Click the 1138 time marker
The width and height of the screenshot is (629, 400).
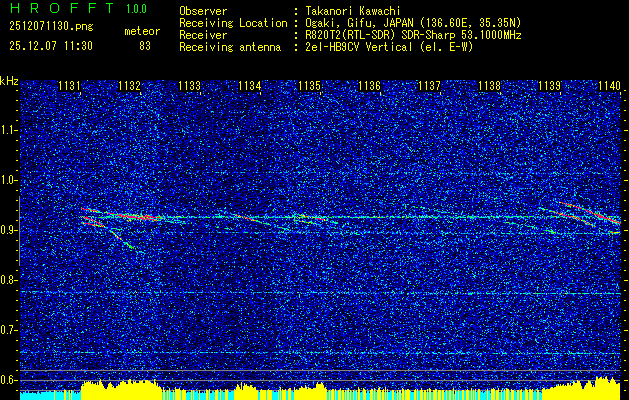tap(489, 85)
